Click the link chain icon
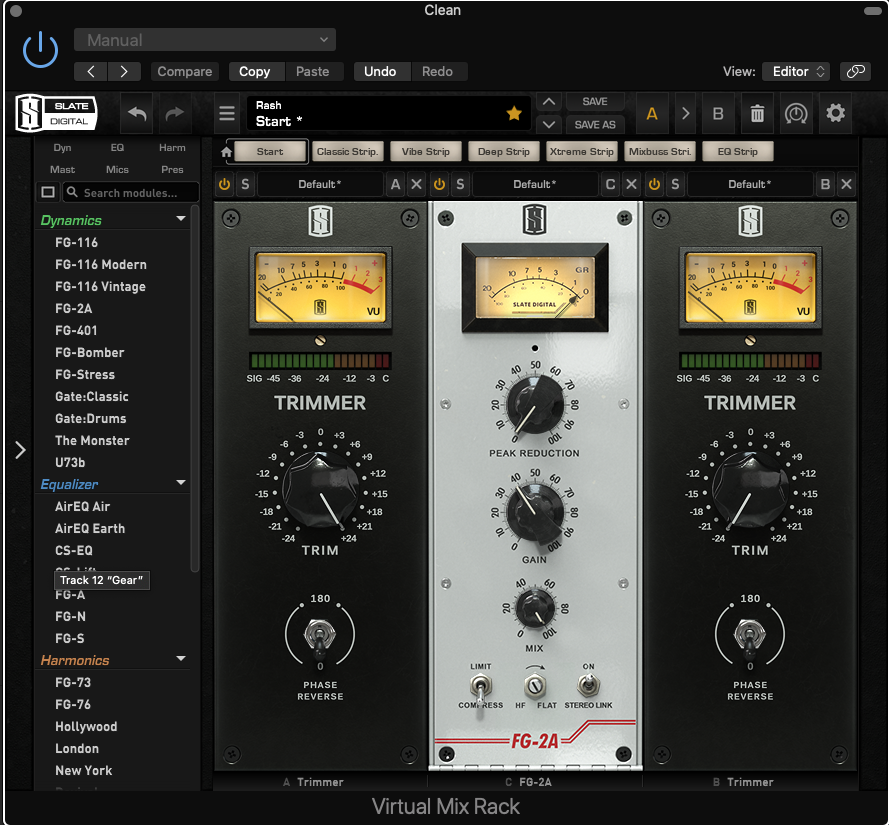The image size is (889, 825). point(856,71)
